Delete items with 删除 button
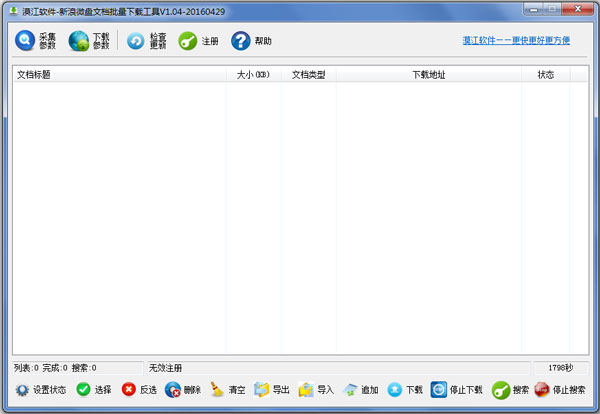This screenshot has height=414, width=600. (x=184, y=390)
